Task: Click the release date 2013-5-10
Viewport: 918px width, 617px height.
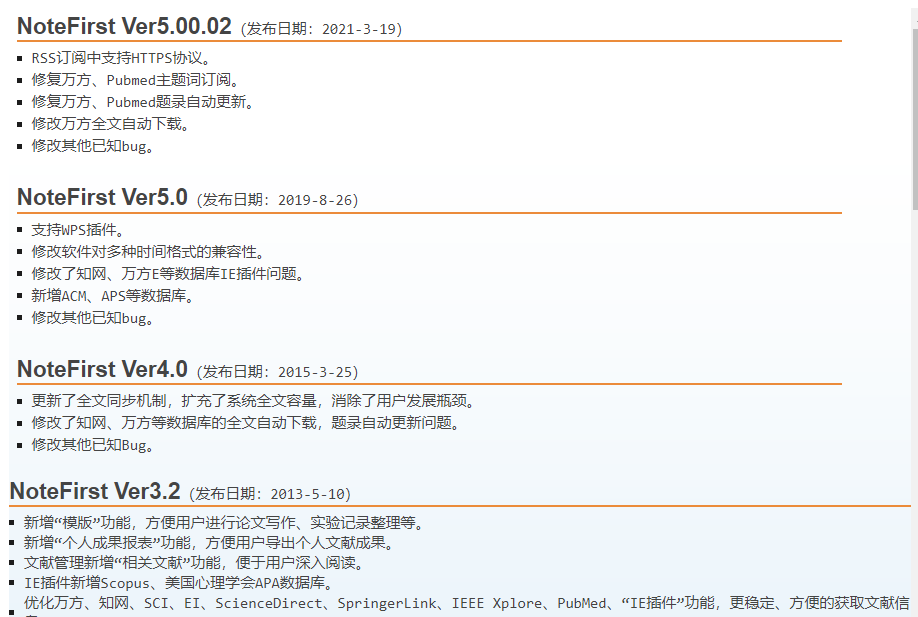Action: point(308,494)
